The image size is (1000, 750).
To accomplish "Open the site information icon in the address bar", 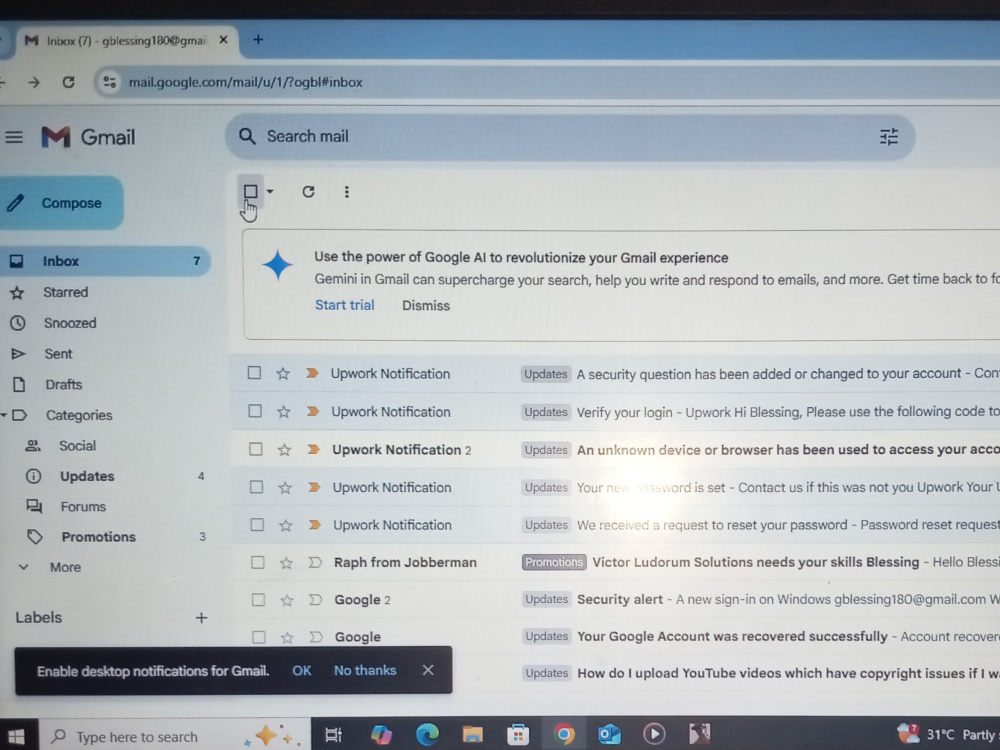I will 110,82.
